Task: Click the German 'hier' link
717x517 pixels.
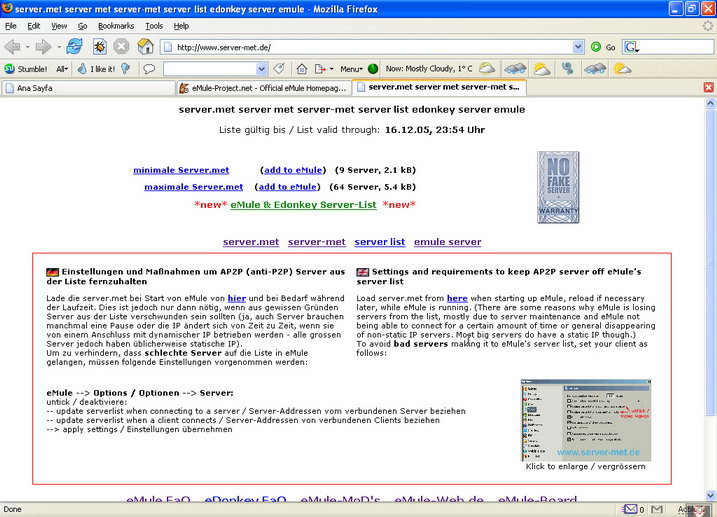Action: tap(236, 298)
